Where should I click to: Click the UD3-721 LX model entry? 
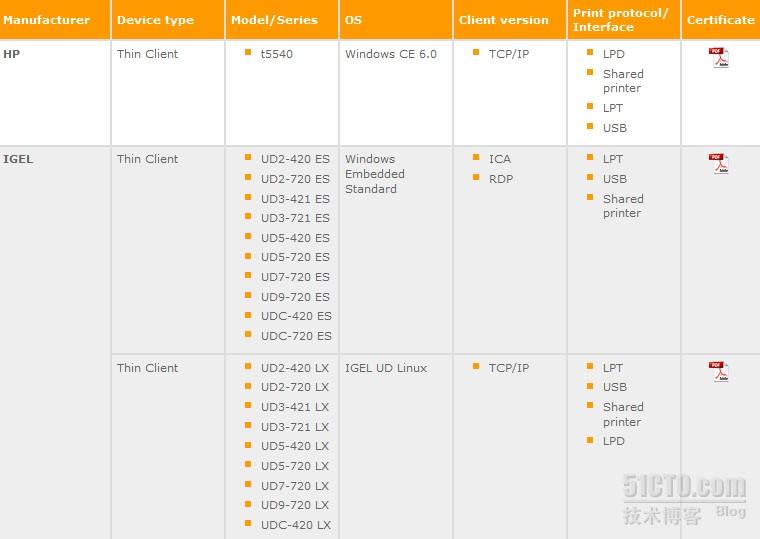pos(295,427)
